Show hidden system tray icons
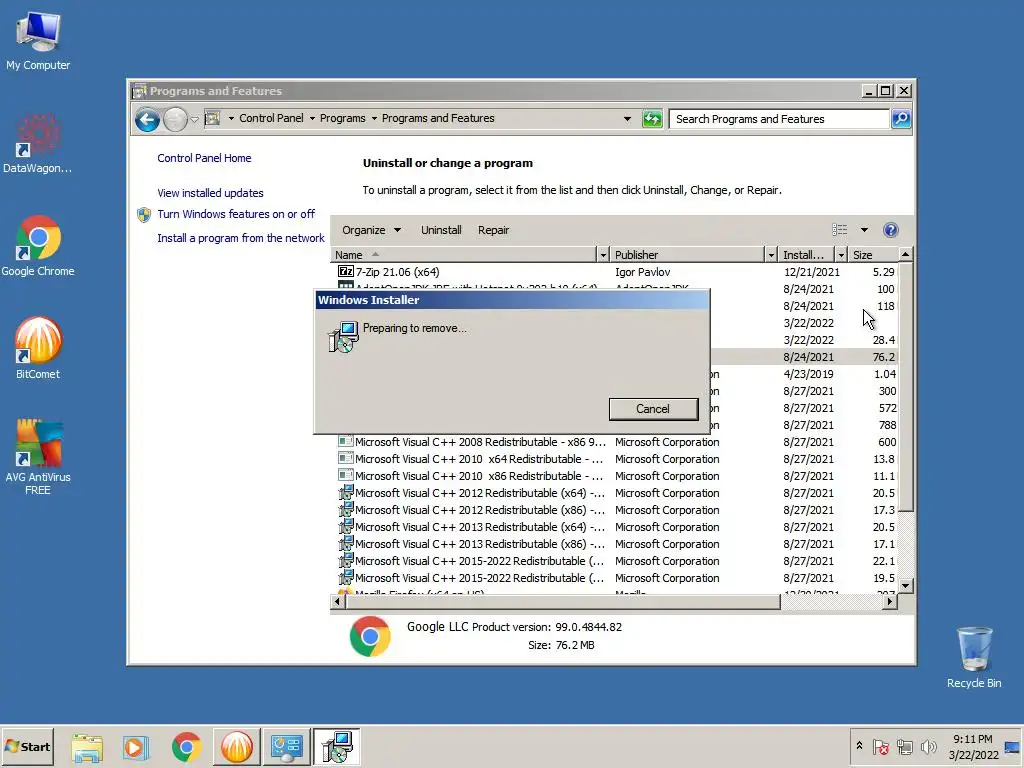The height and width of the screenshot is (768, 1024). point(859,746)
